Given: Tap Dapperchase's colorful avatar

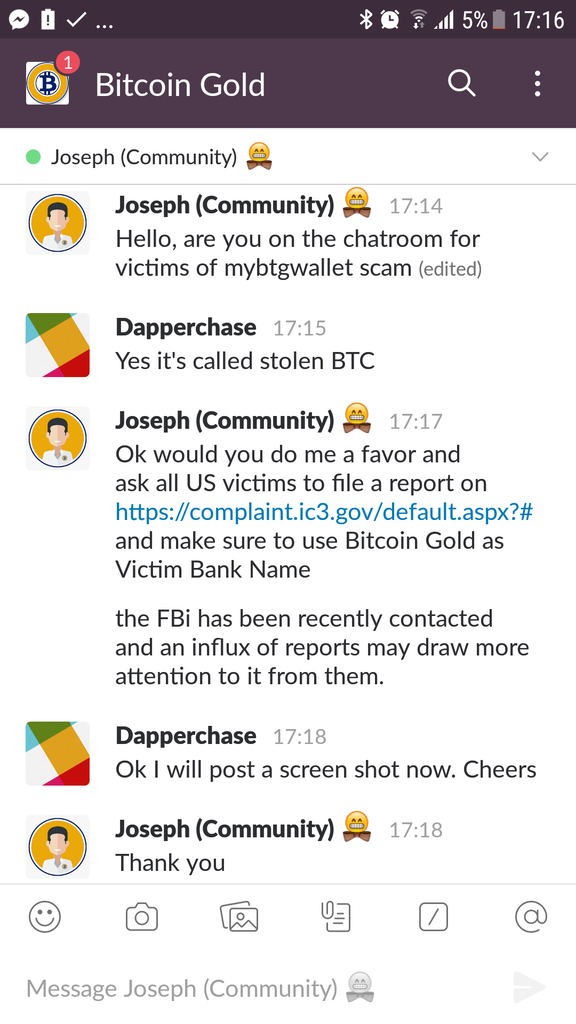Looking at the screenshot, I should click(x=57, y=345).
